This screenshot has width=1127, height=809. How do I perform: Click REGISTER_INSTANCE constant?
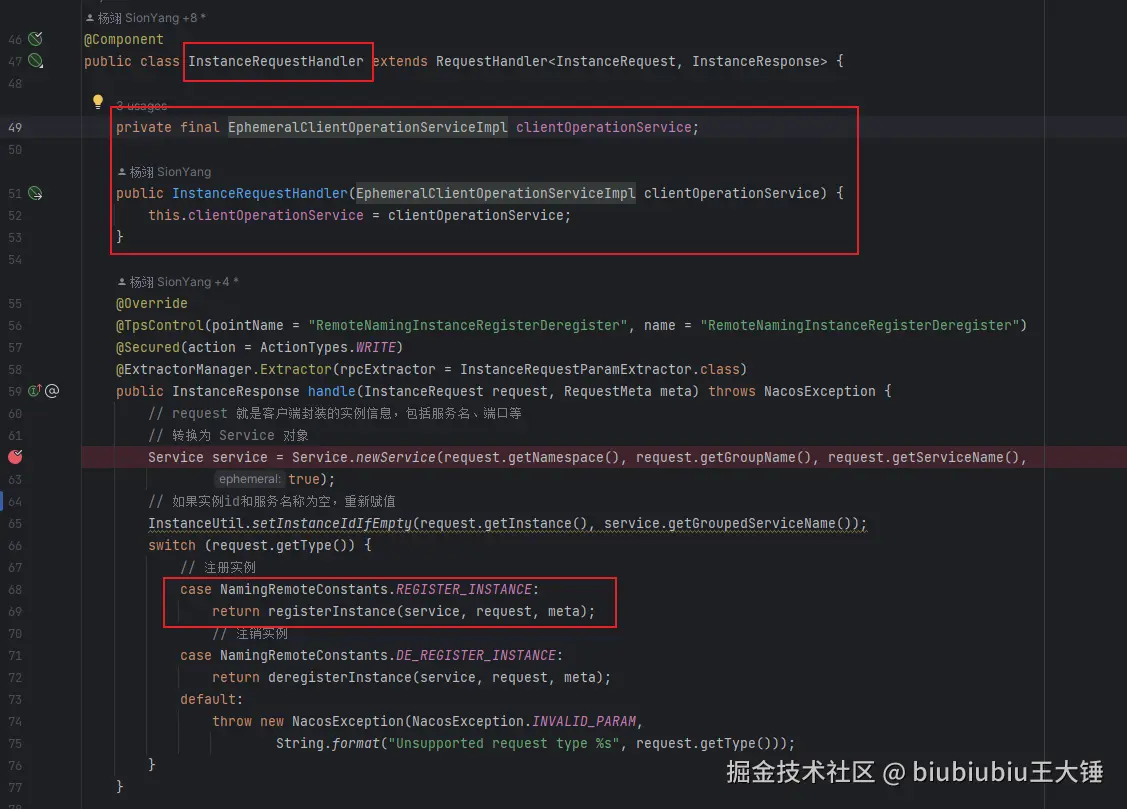point(464,590)
